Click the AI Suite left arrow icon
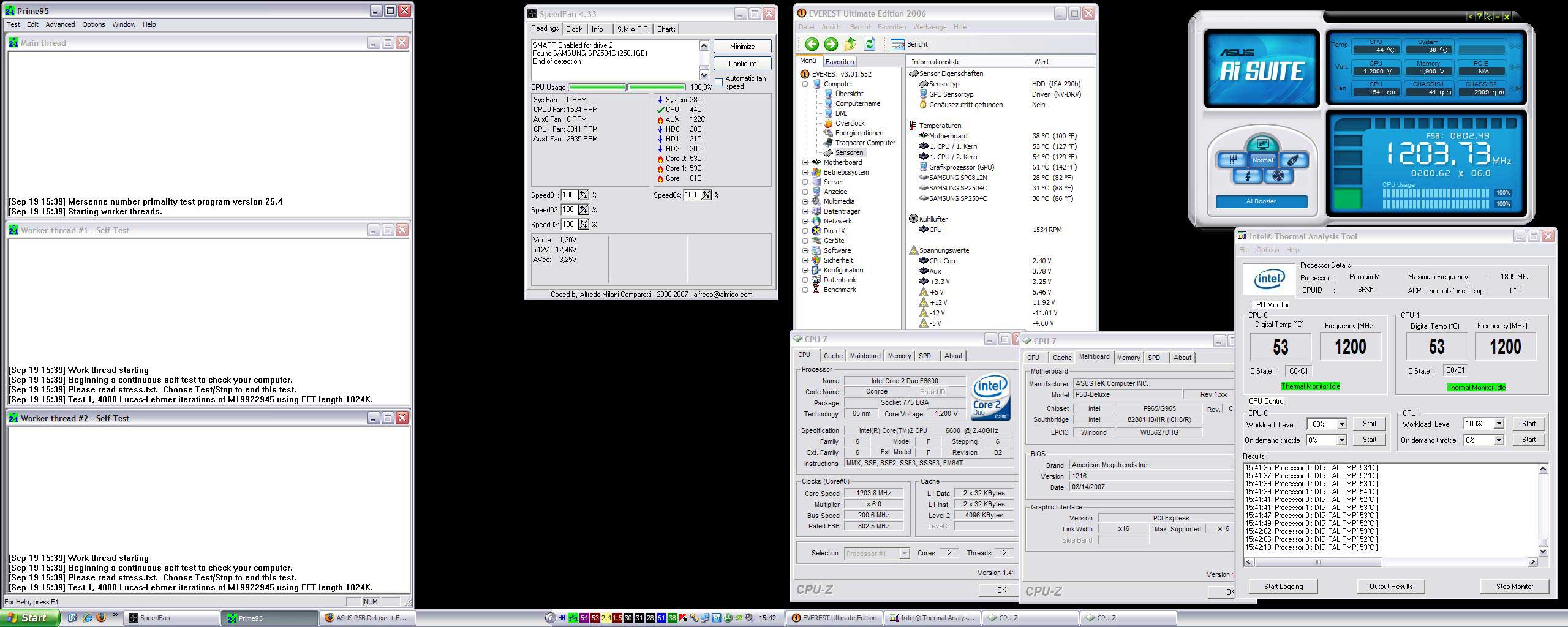The image size is (1568, 627). coord(1471,17)
